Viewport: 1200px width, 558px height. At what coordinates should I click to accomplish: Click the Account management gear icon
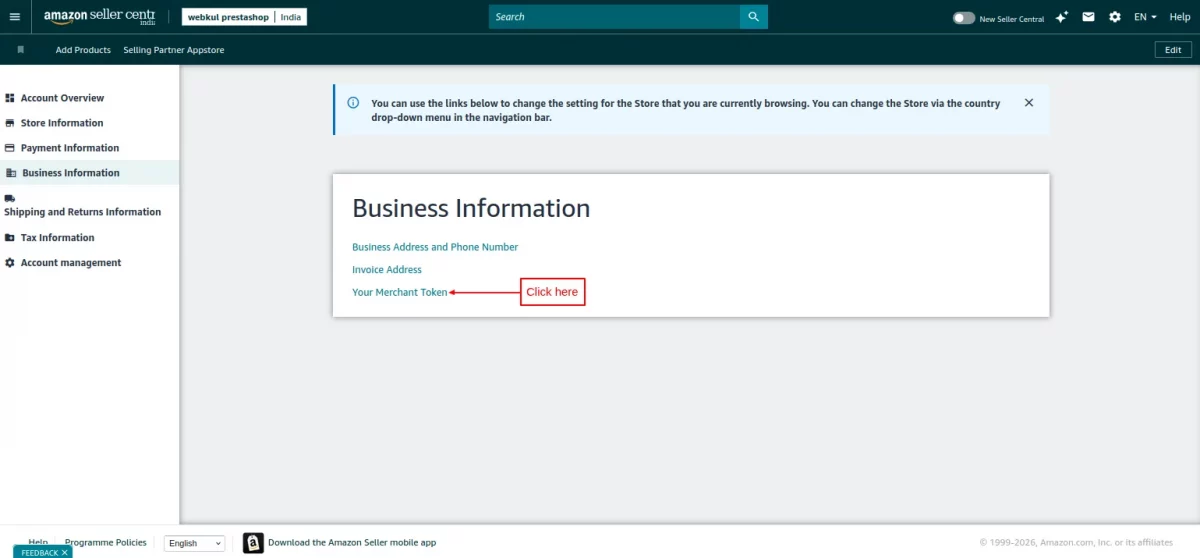click(x=10, y=263)
